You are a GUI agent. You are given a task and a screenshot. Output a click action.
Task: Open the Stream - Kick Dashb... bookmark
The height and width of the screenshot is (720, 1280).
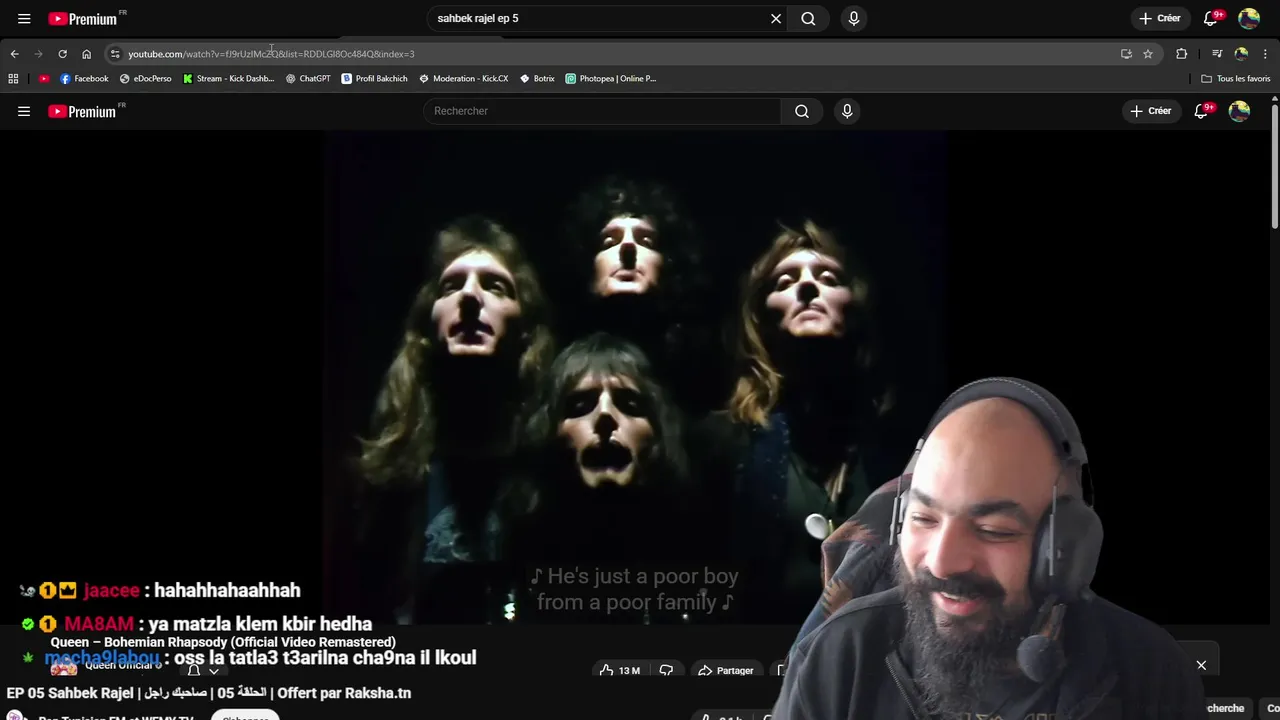click(x=229, y=78)
